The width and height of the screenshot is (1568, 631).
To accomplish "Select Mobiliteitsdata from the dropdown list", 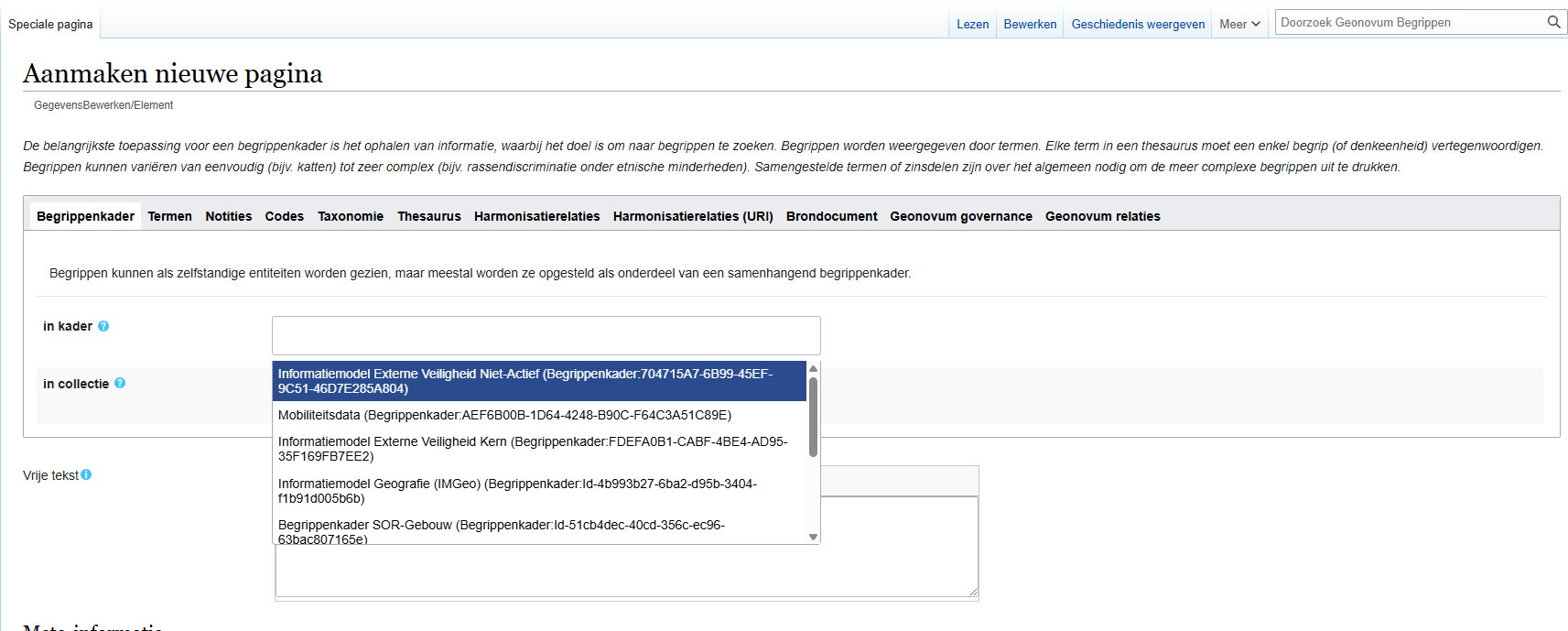I will tap(504, 415).
